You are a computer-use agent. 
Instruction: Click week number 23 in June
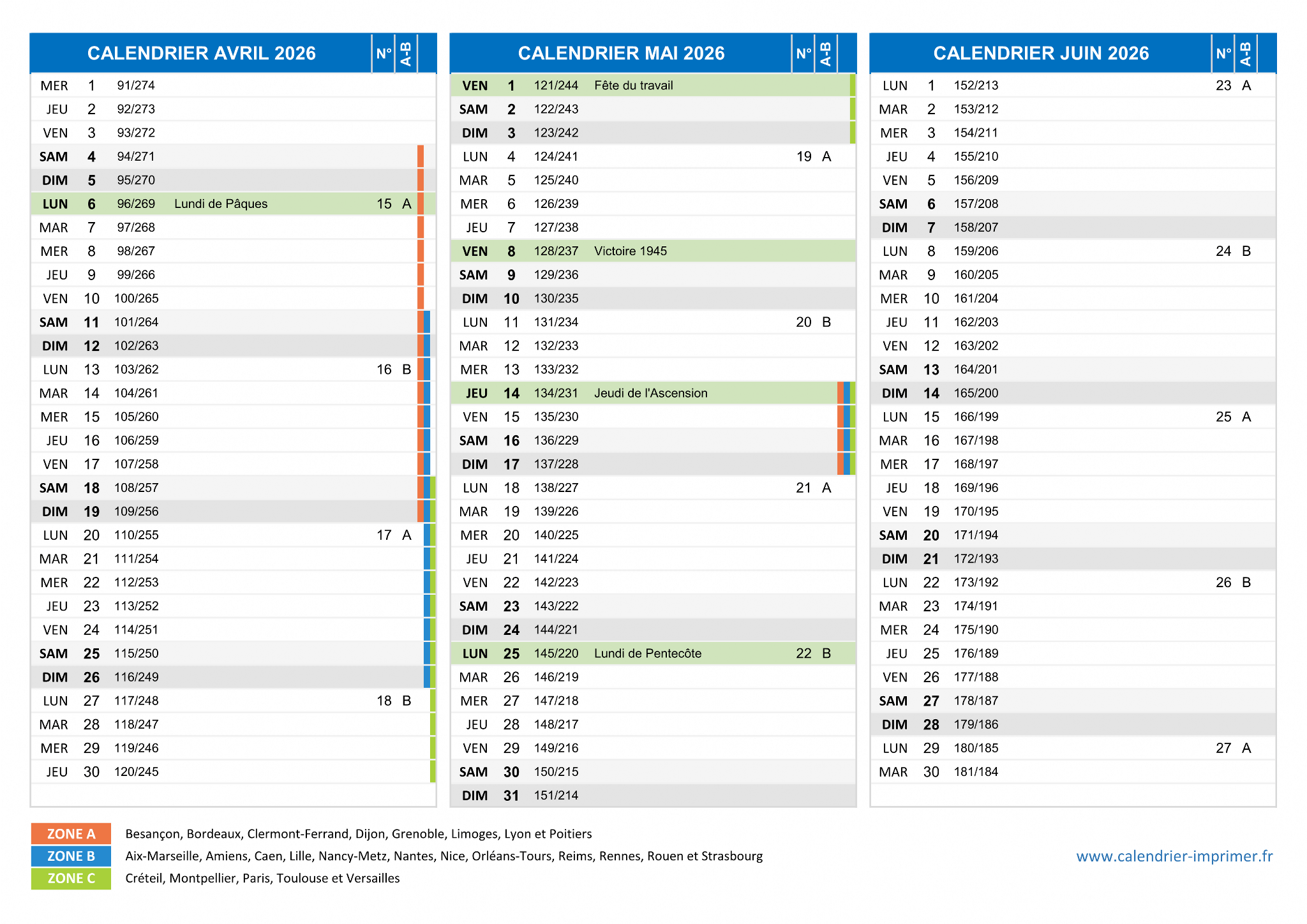coord(1223,86)
